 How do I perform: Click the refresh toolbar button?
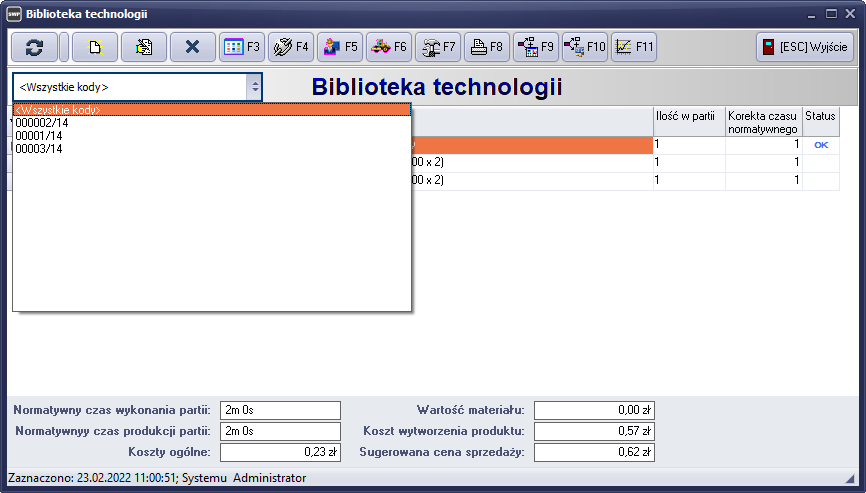point(34,47)
